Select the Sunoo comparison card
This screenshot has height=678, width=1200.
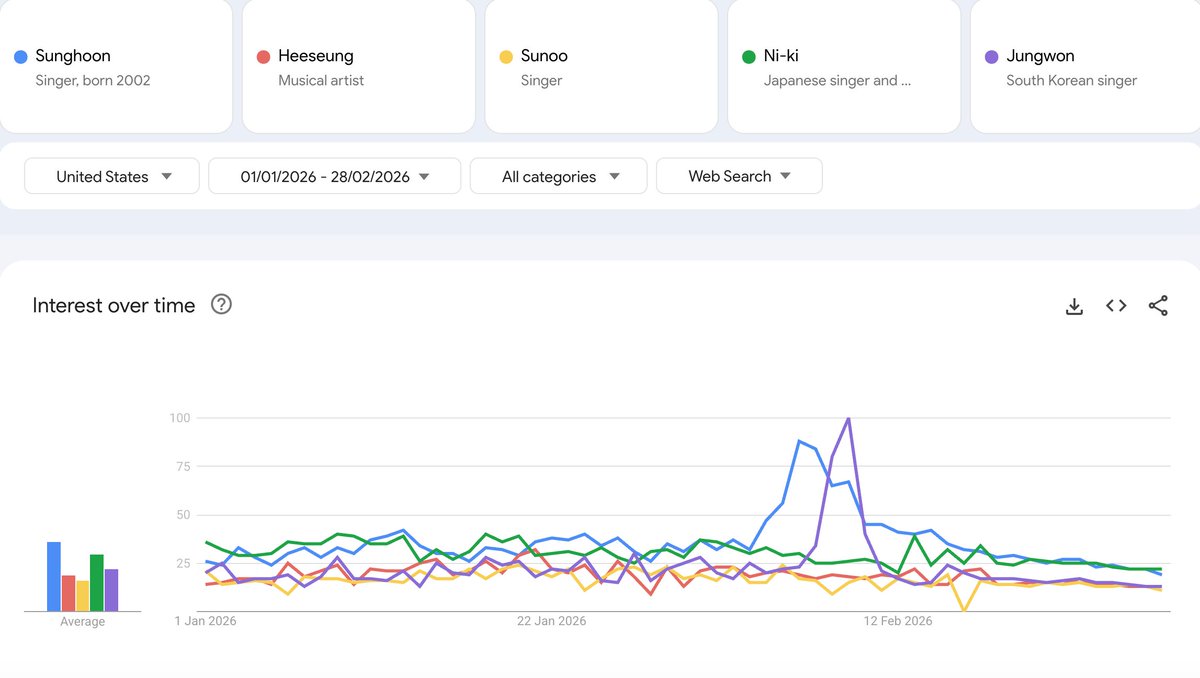click(x=600, y=65)
